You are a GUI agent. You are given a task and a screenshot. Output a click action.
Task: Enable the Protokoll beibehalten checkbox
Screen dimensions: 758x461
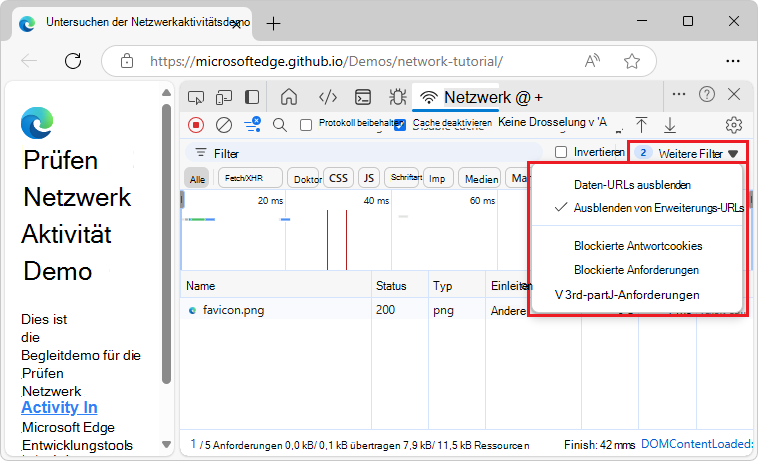click(x=306, y=125)
